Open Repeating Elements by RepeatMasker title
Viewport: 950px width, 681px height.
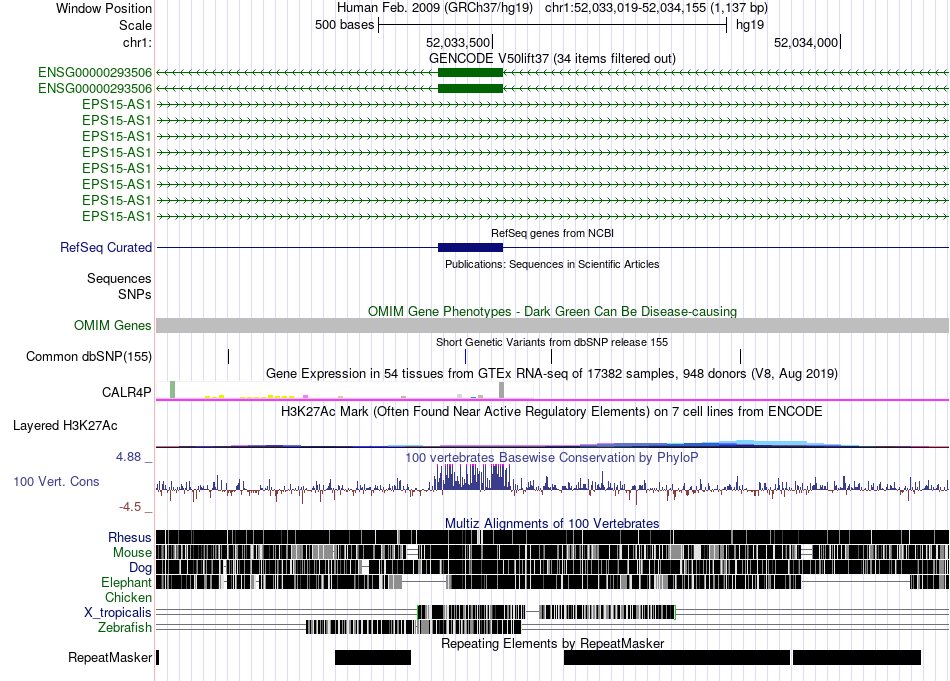(552, 643)
